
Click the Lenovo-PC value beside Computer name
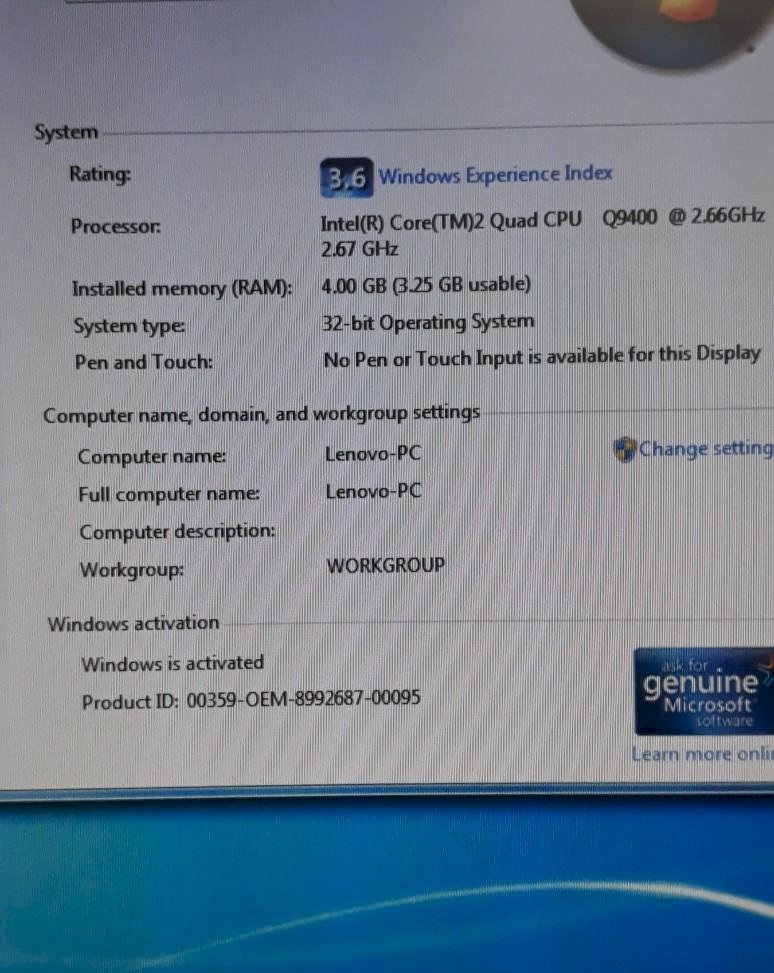(373, 454)
